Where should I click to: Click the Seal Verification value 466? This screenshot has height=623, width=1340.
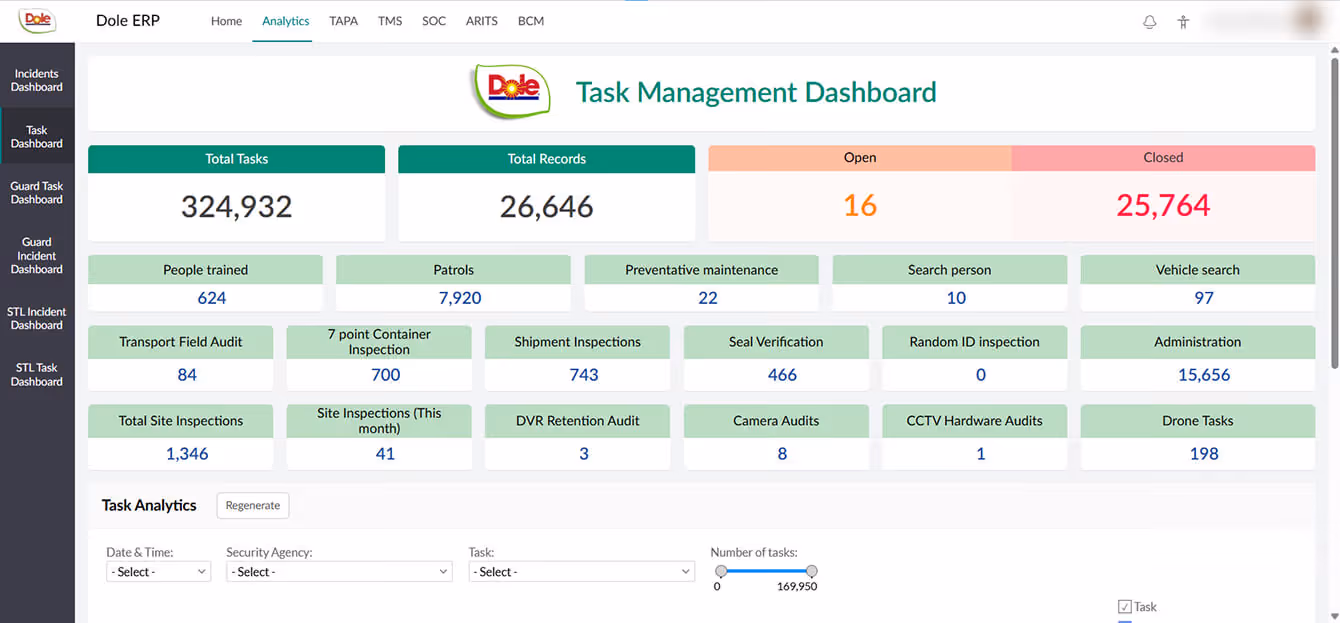(782, 375)
